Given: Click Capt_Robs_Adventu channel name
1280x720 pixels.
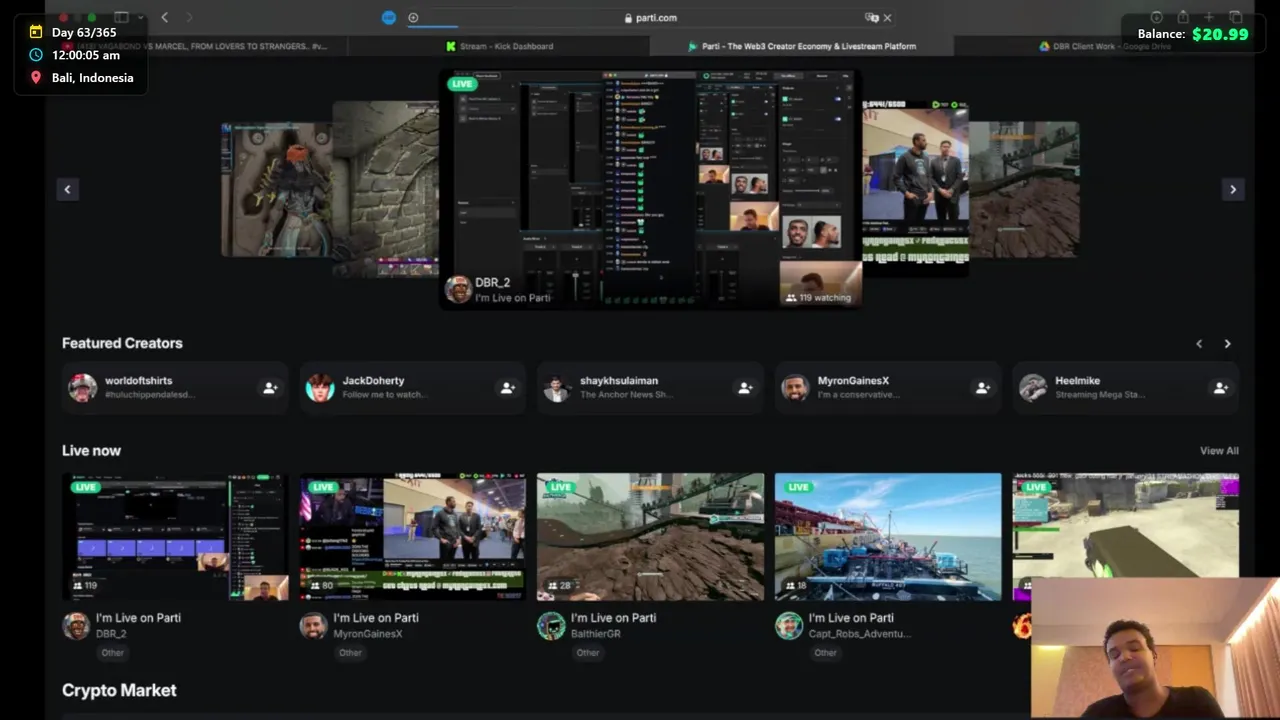Looking at the screenshot, I should [859, 634].
